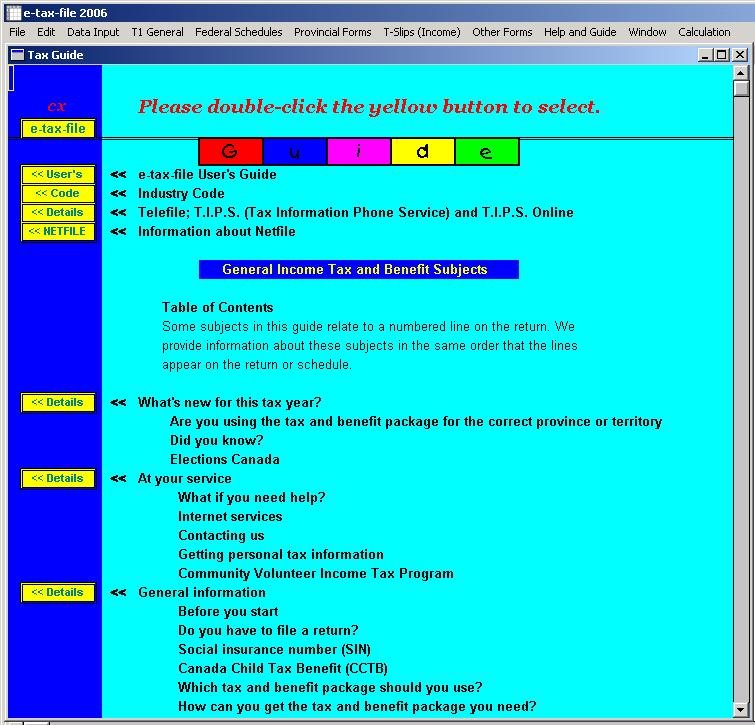
Task: Click Details button beside General information
Action: 58,593
